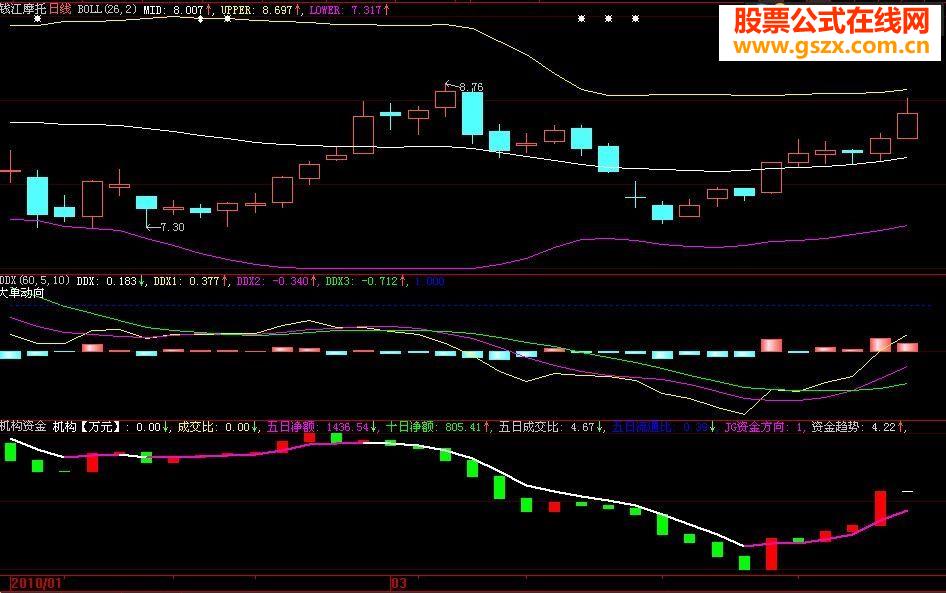Viewport: 946px width, 593px height.
Task: Click the DDX: 0.183 value
Action: point(110,281)
